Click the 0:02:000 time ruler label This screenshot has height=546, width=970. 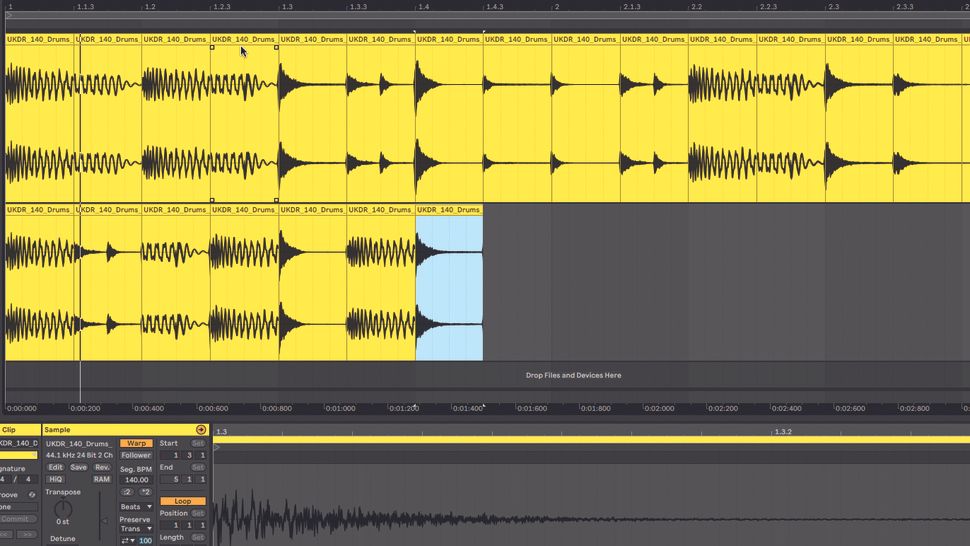coord(659,408)
